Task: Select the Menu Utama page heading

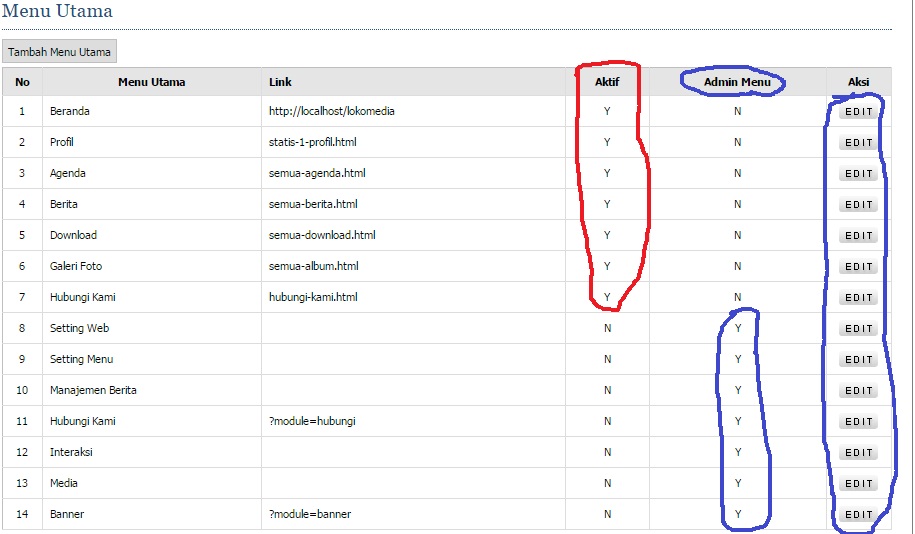Action: 57,11
